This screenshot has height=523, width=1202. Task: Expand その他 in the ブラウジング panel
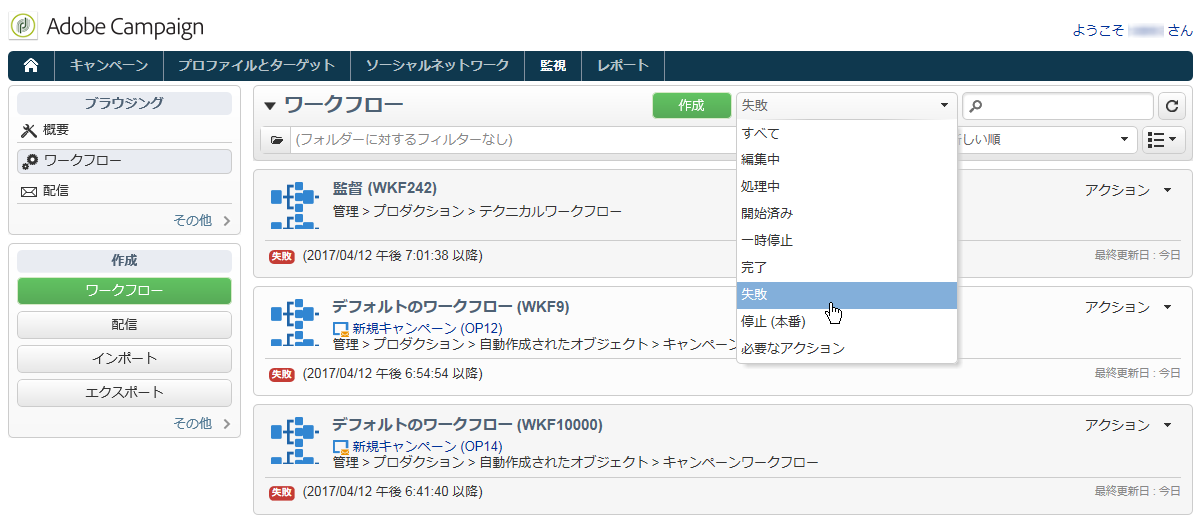[x=202, y=221]
